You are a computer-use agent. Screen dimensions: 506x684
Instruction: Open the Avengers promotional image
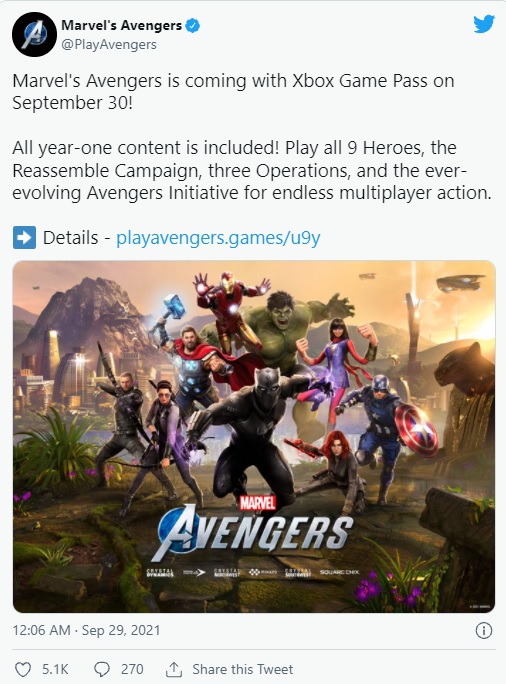(254, 437)
